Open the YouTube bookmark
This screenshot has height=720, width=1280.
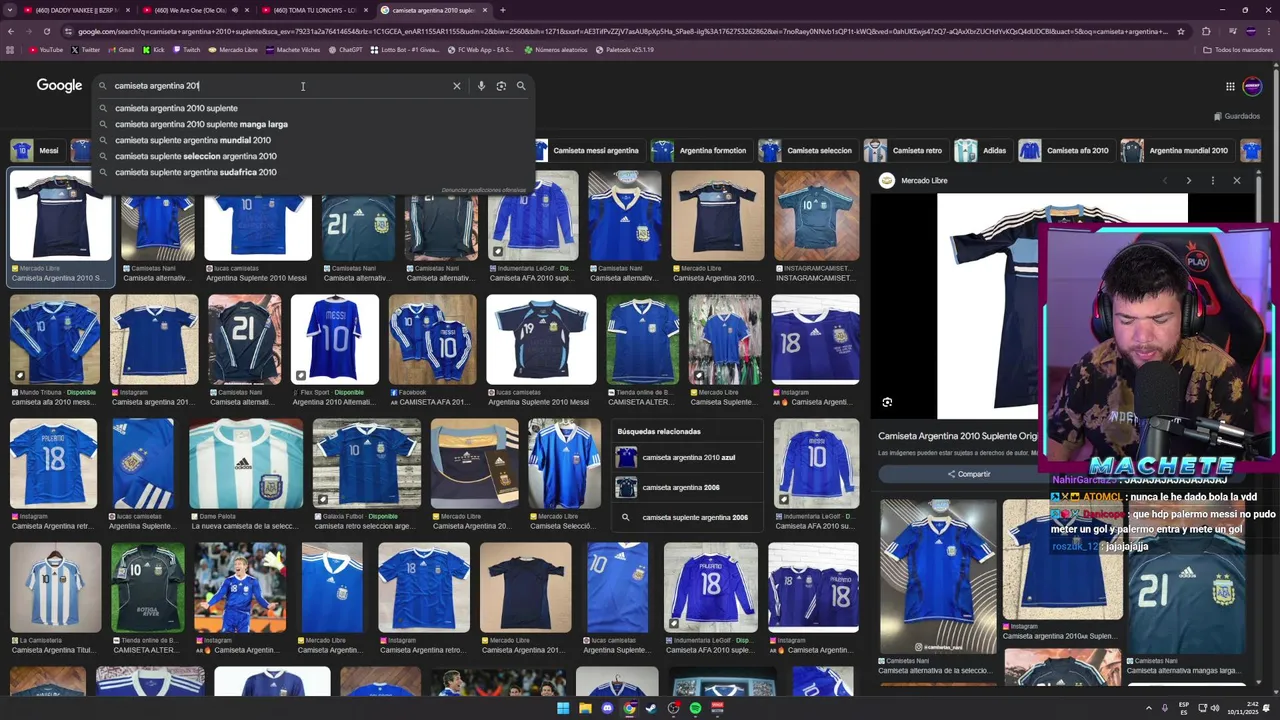[46, 49]
